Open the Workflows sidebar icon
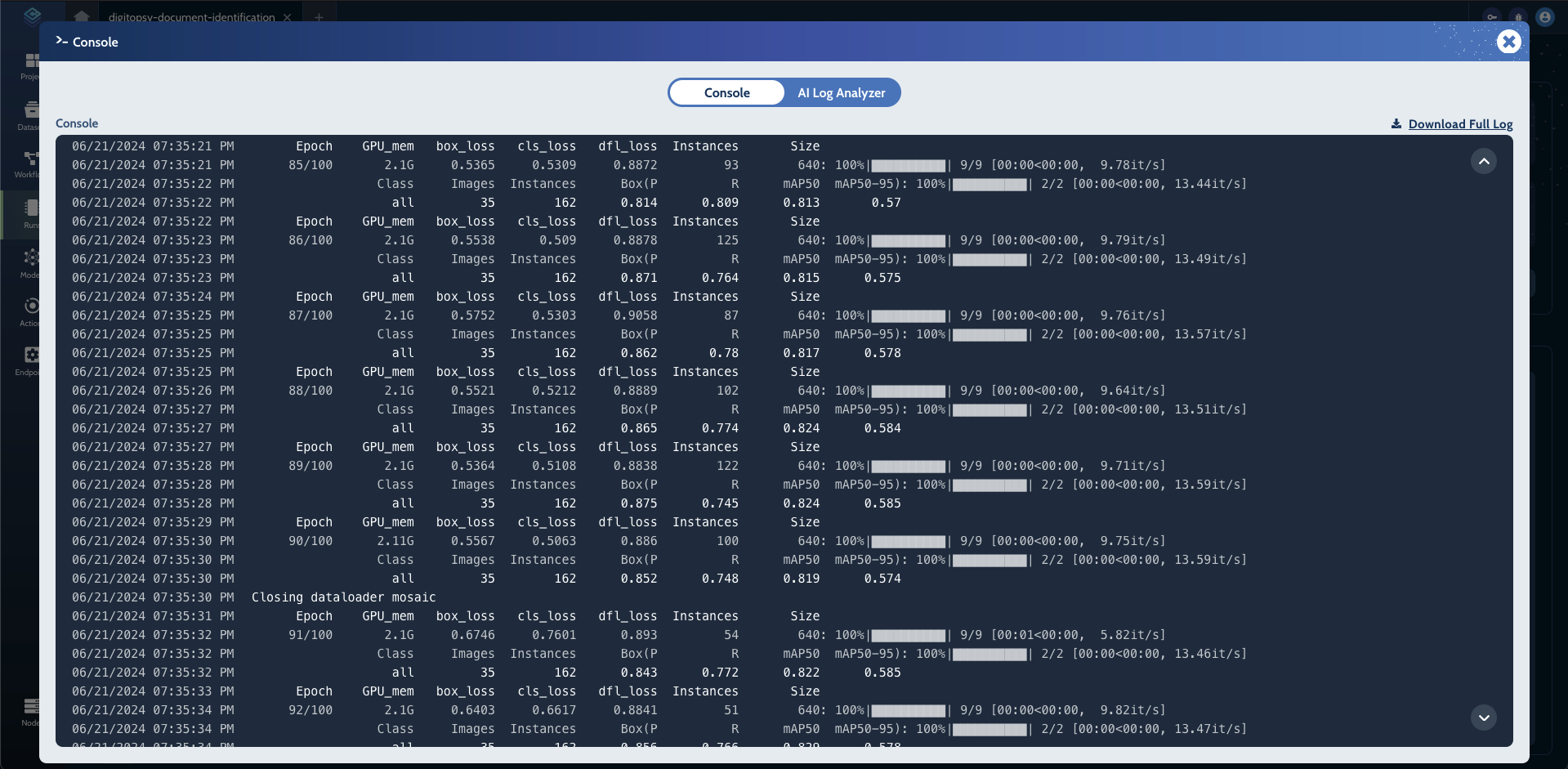Screen dimensions: 1568x769 [31, 162]
